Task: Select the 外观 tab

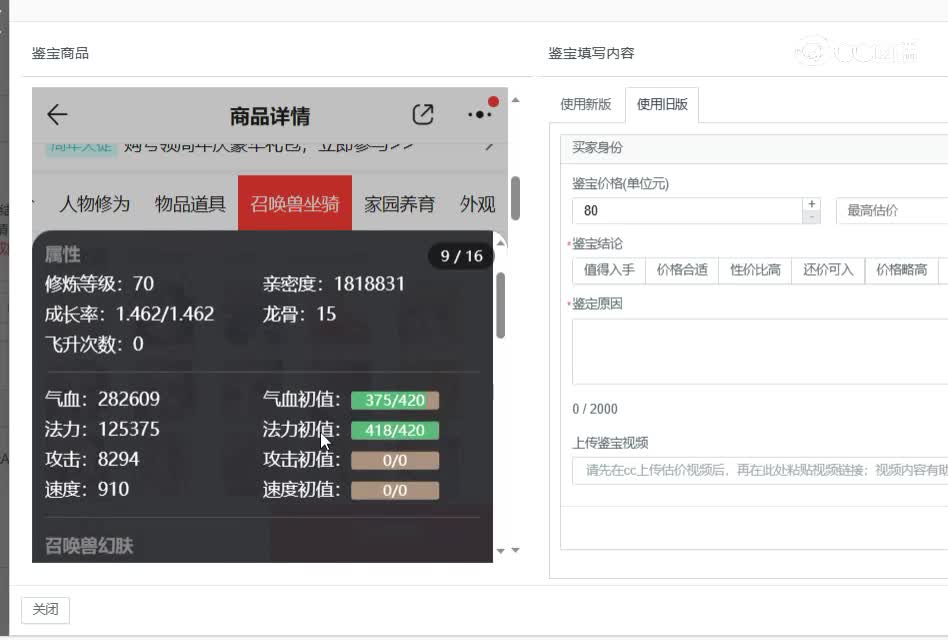Action: pos(477,204)
